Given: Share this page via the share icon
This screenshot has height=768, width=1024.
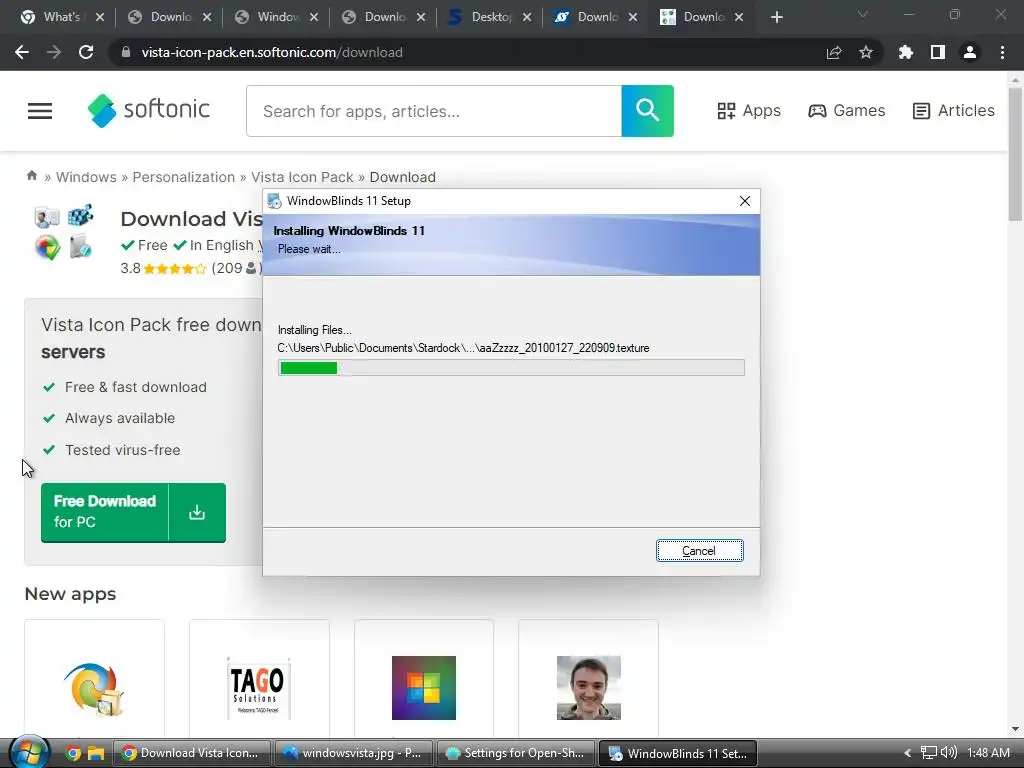Looking at the screenshot, I should (x=834, y=52).
